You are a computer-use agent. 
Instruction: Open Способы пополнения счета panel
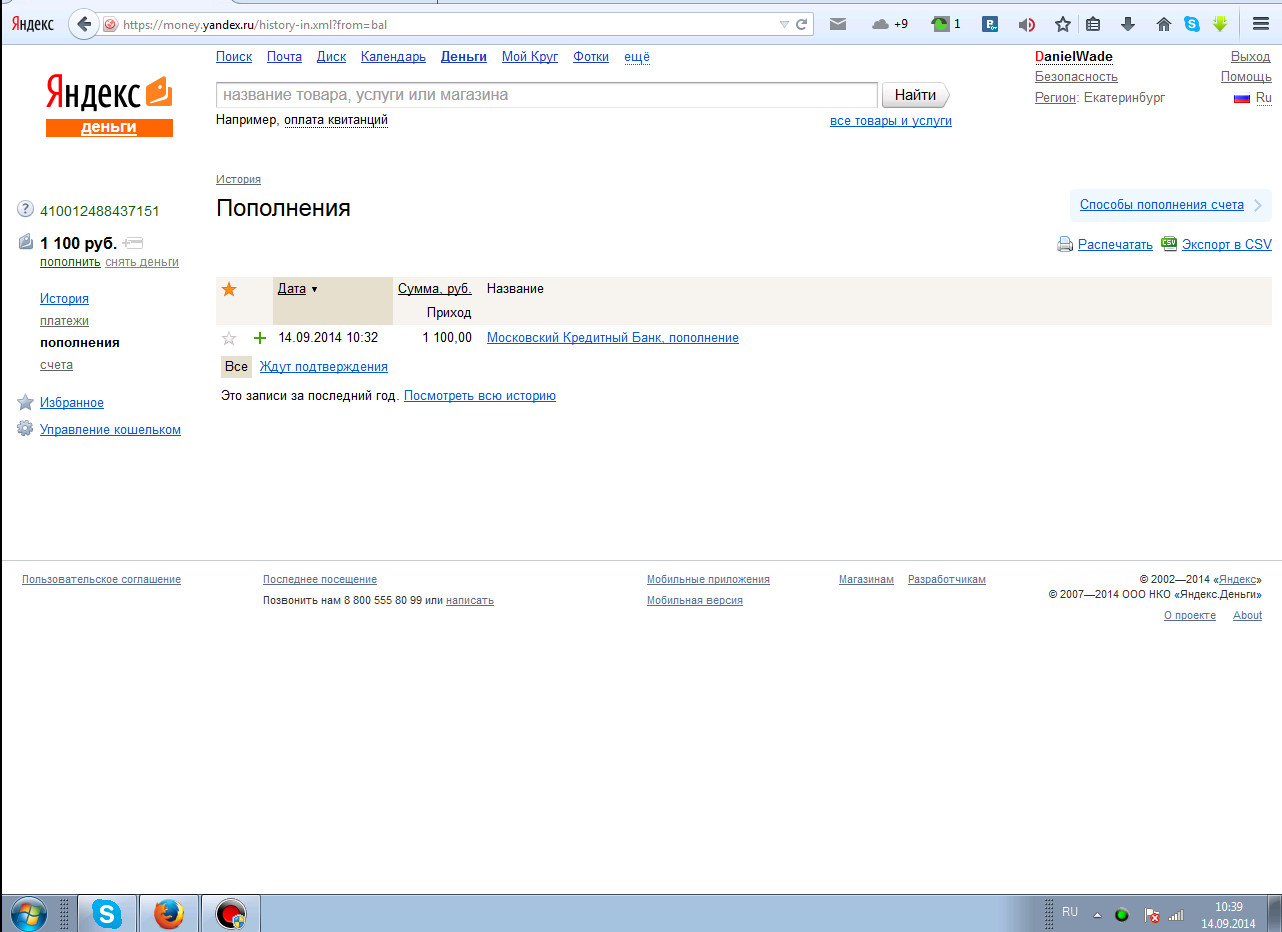pyautogui.click(x=1170, y=205)
